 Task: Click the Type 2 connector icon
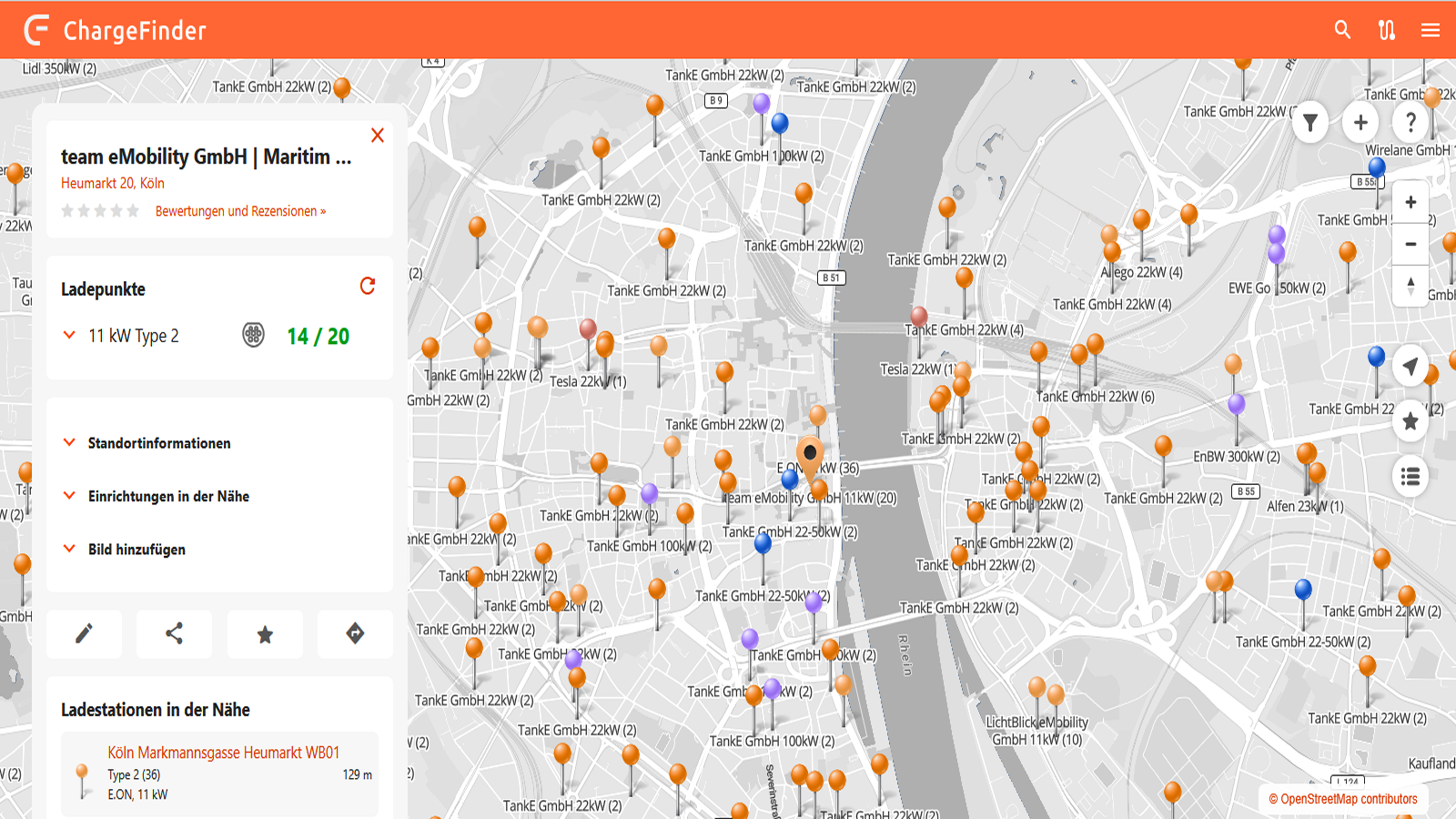[253, 335]
